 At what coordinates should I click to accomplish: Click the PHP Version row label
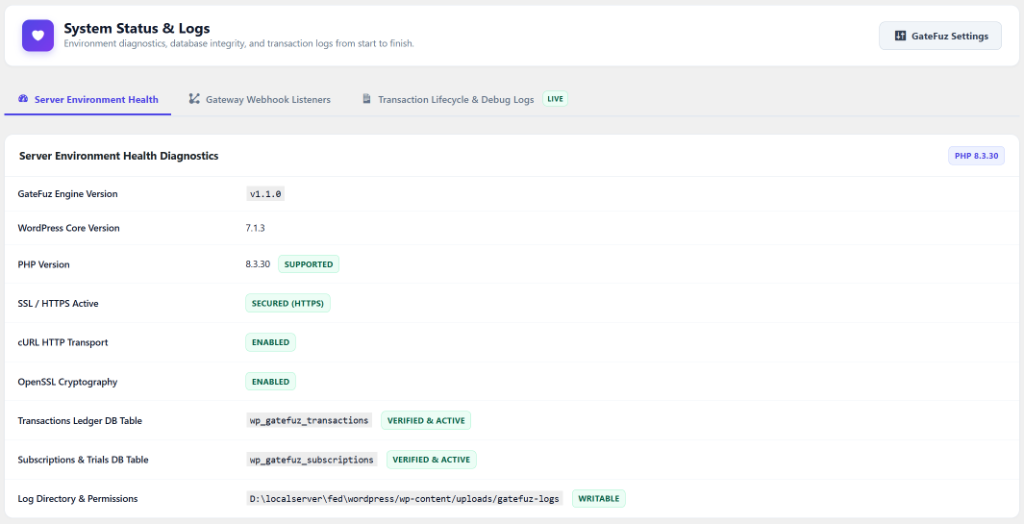[44, 265]
